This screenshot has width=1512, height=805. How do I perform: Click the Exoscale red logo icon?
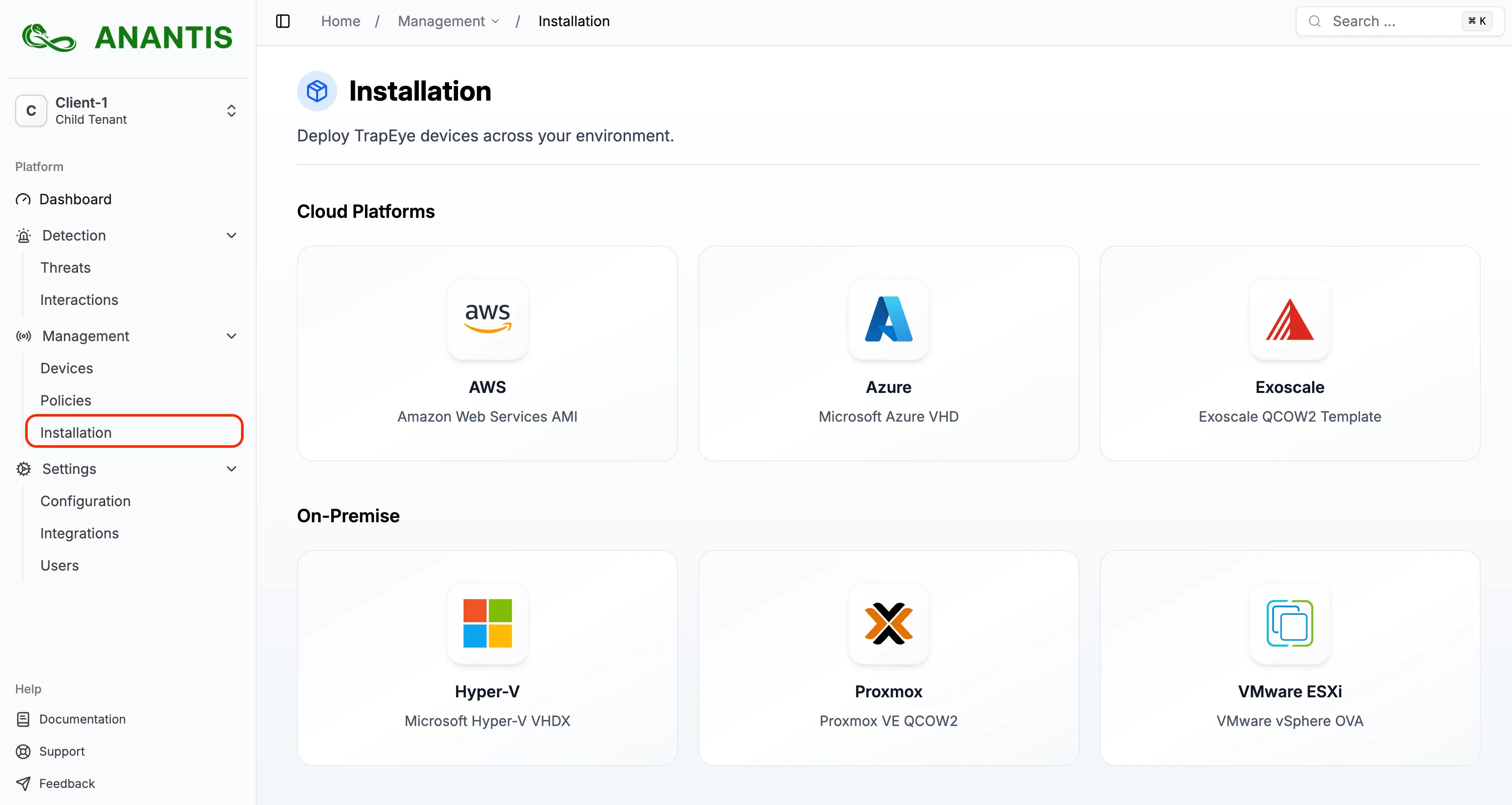coord(1290,318)
